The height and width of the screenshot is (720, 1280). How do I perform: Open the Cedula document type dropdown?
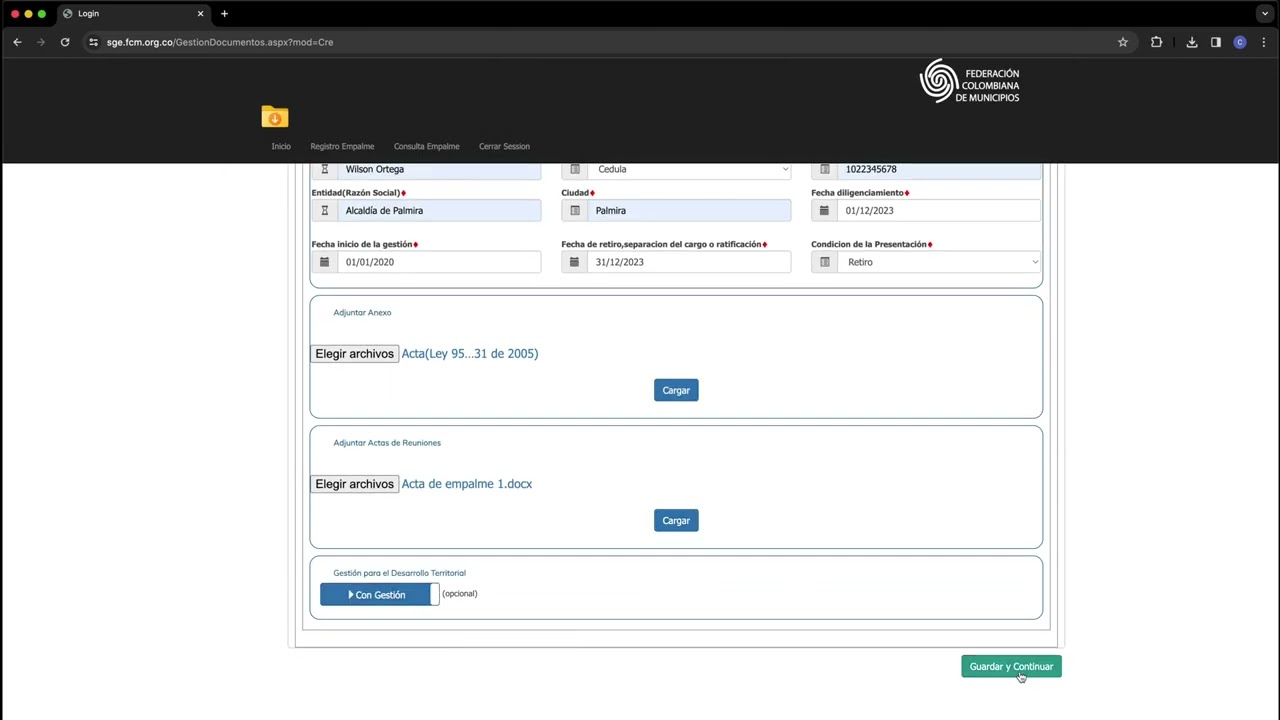(690, 169)
